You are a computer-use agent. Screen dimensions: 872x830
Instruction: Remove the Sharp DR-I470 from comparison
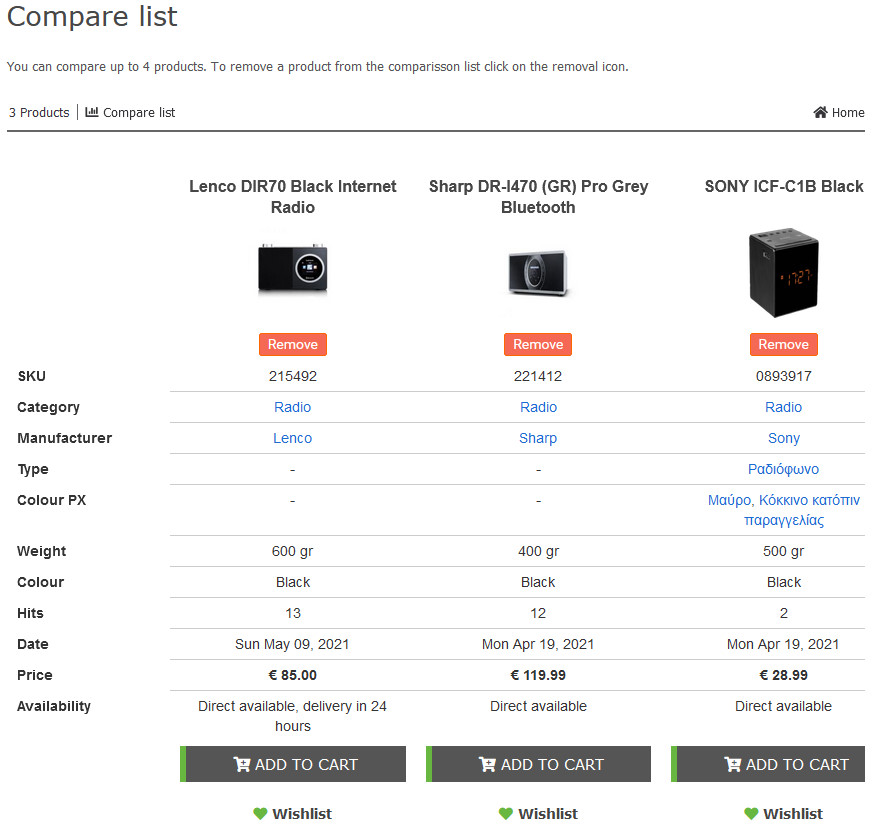click(x=538, y=344)
